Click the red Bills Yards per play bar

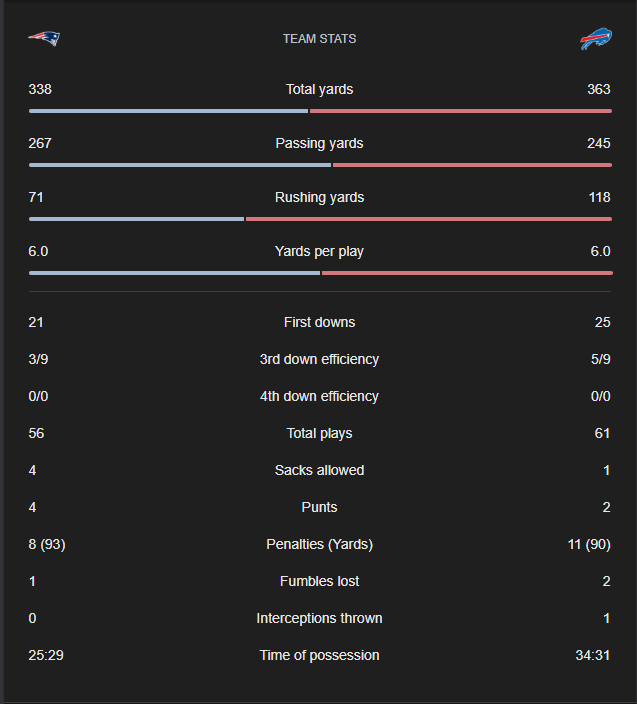[x=466, y=273]
